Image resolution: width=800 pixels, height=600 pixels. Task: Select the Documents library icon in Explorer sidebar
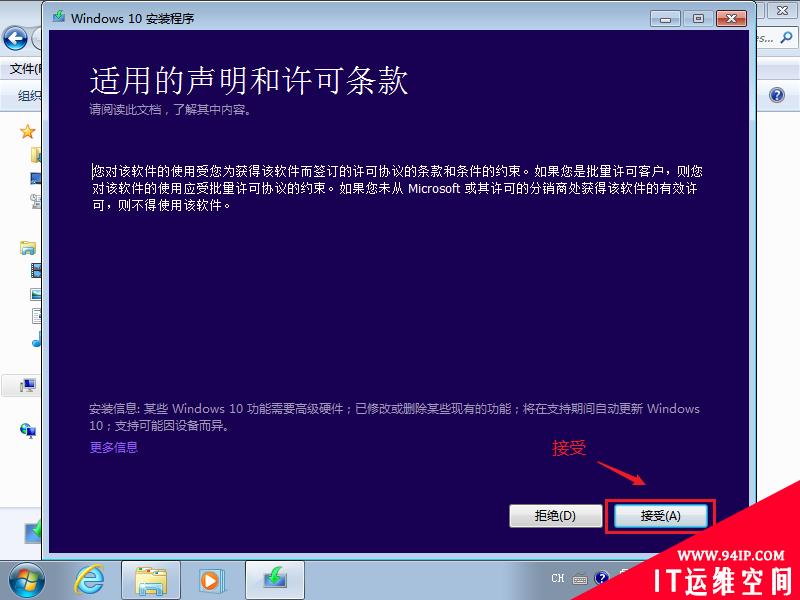pyautogui.click(x=36, y=316)
